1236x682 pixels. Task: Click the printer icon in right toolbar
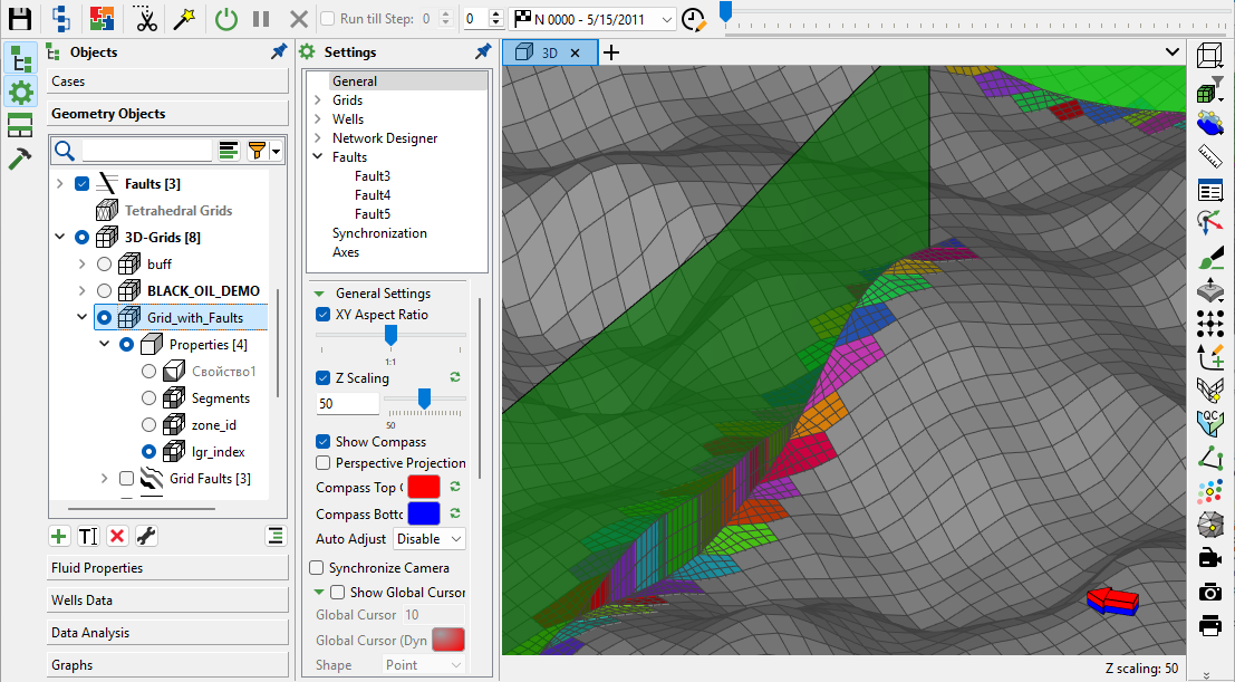click(x=1210, y=625)
